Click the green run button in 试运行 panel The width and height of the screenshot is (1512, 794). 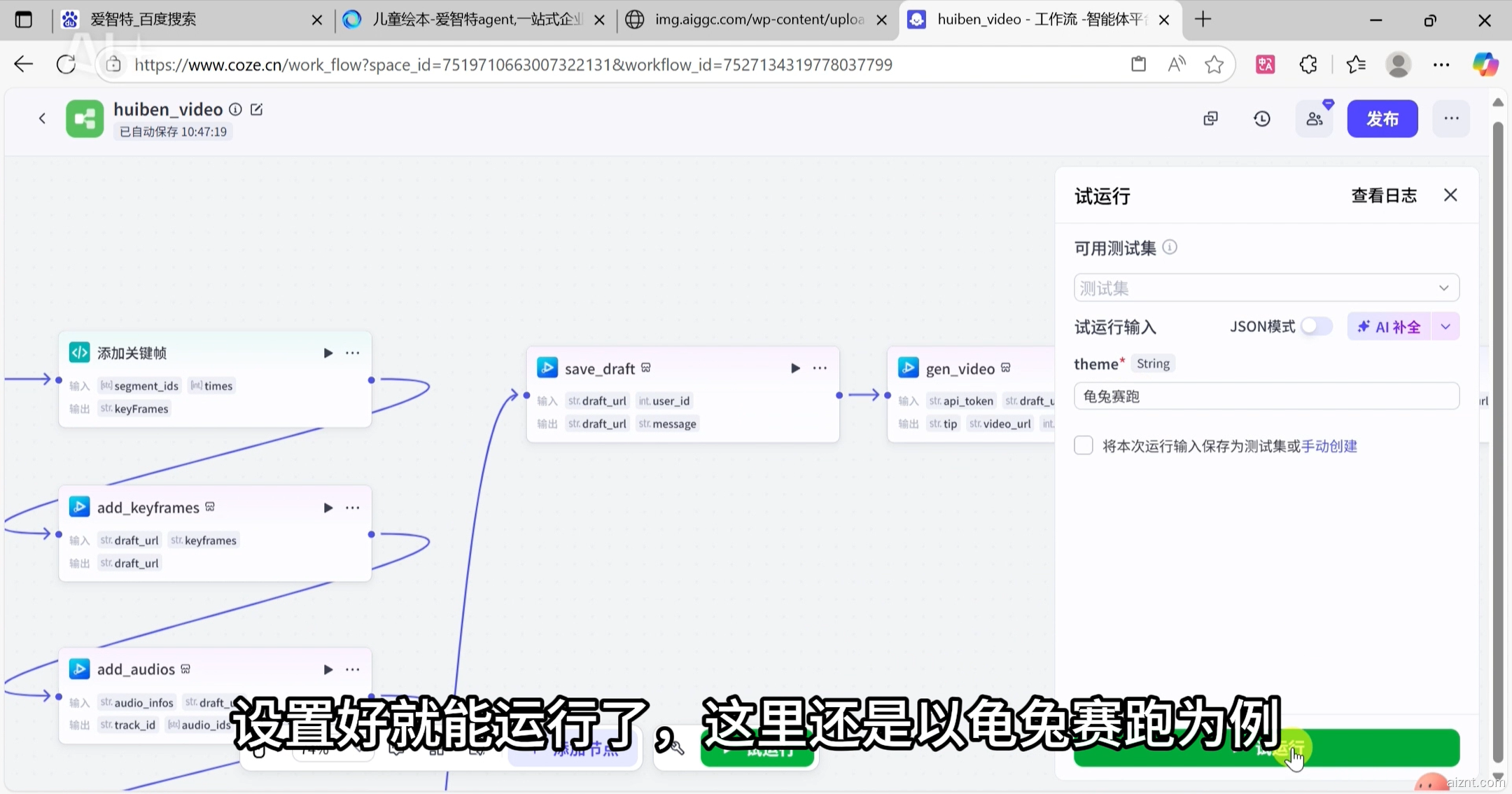click(x=1266, y=748)
